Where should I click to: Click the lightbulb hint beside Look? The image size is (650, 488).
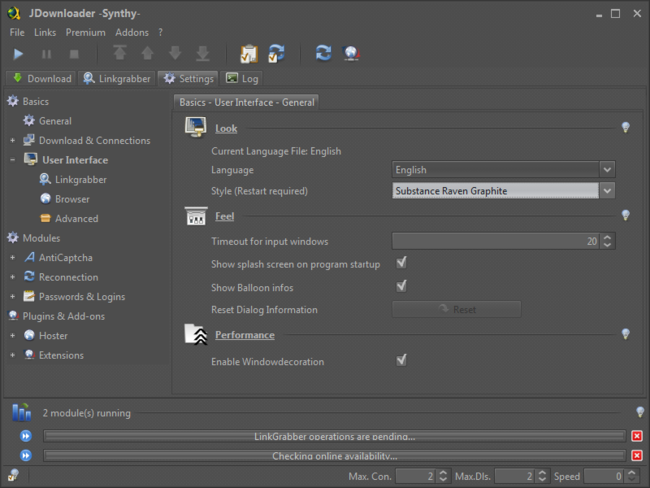(626, 127)
